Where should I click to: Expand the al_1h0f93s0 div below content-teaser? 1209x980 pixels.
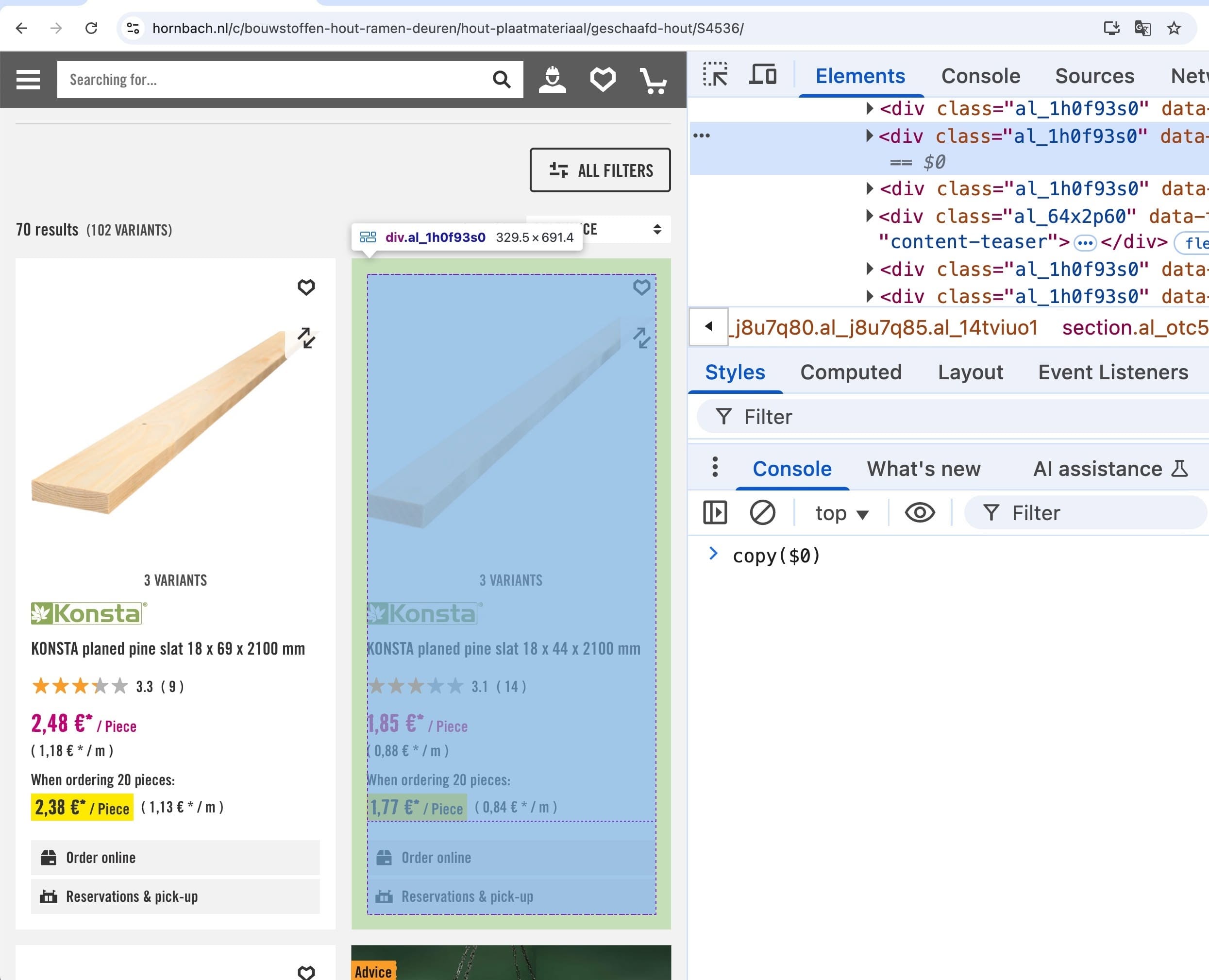tap(869, 269)
